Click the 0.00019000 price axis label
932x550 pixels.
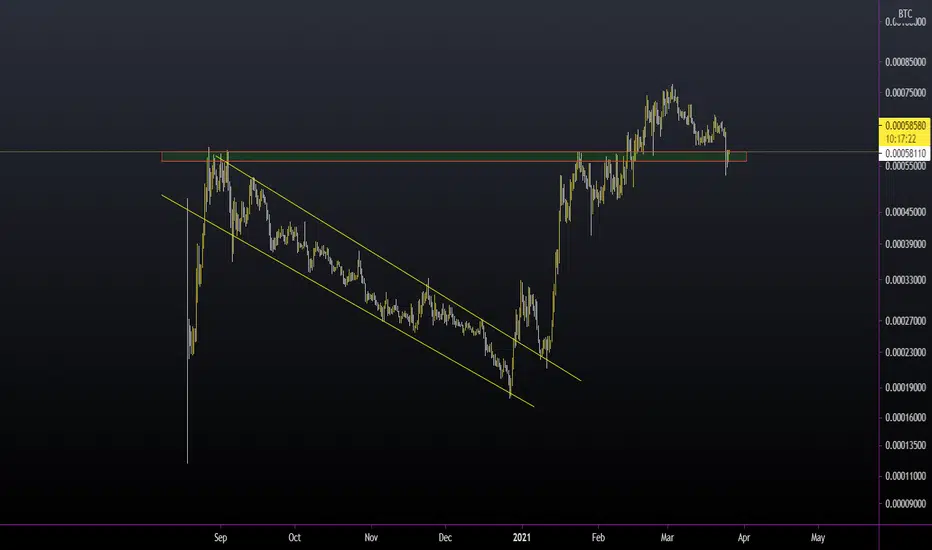coord(905,387)
